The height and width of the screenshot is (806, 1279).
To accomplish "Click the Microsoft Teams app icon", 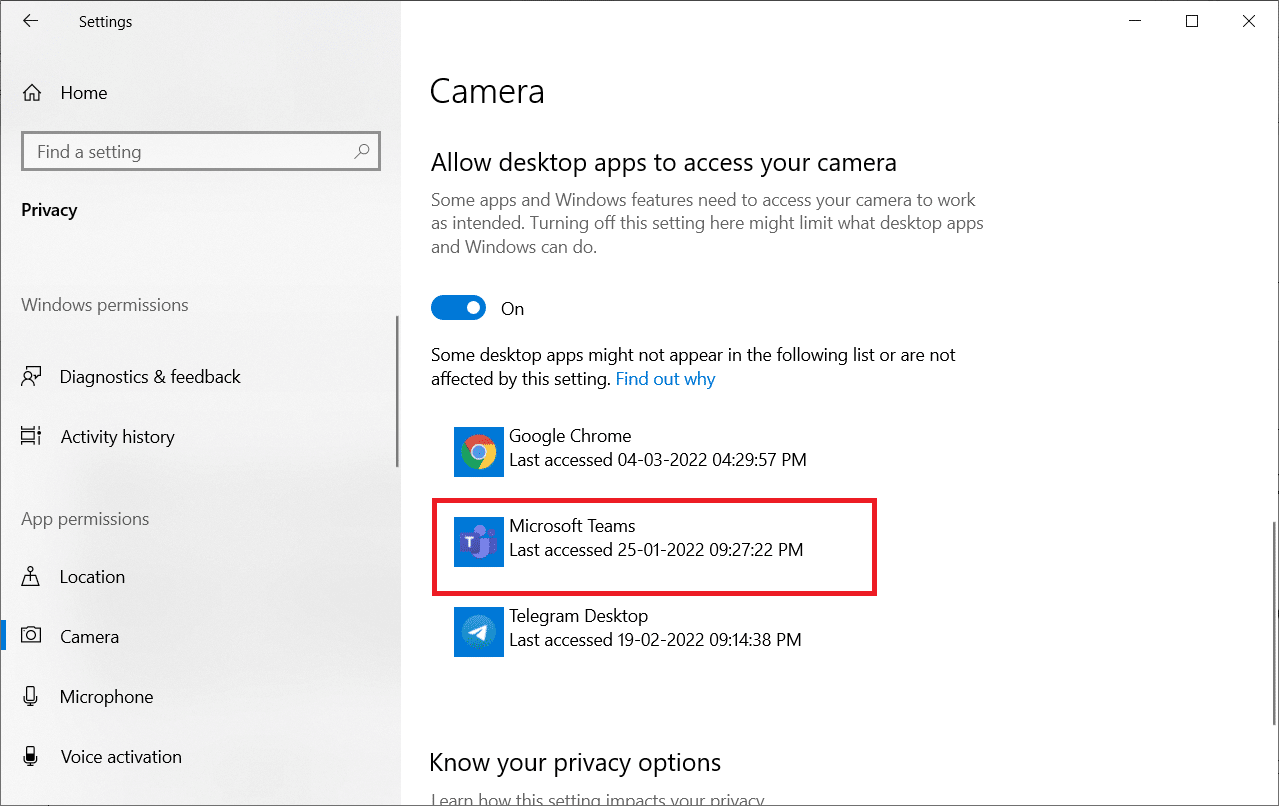I will point(479,541).
